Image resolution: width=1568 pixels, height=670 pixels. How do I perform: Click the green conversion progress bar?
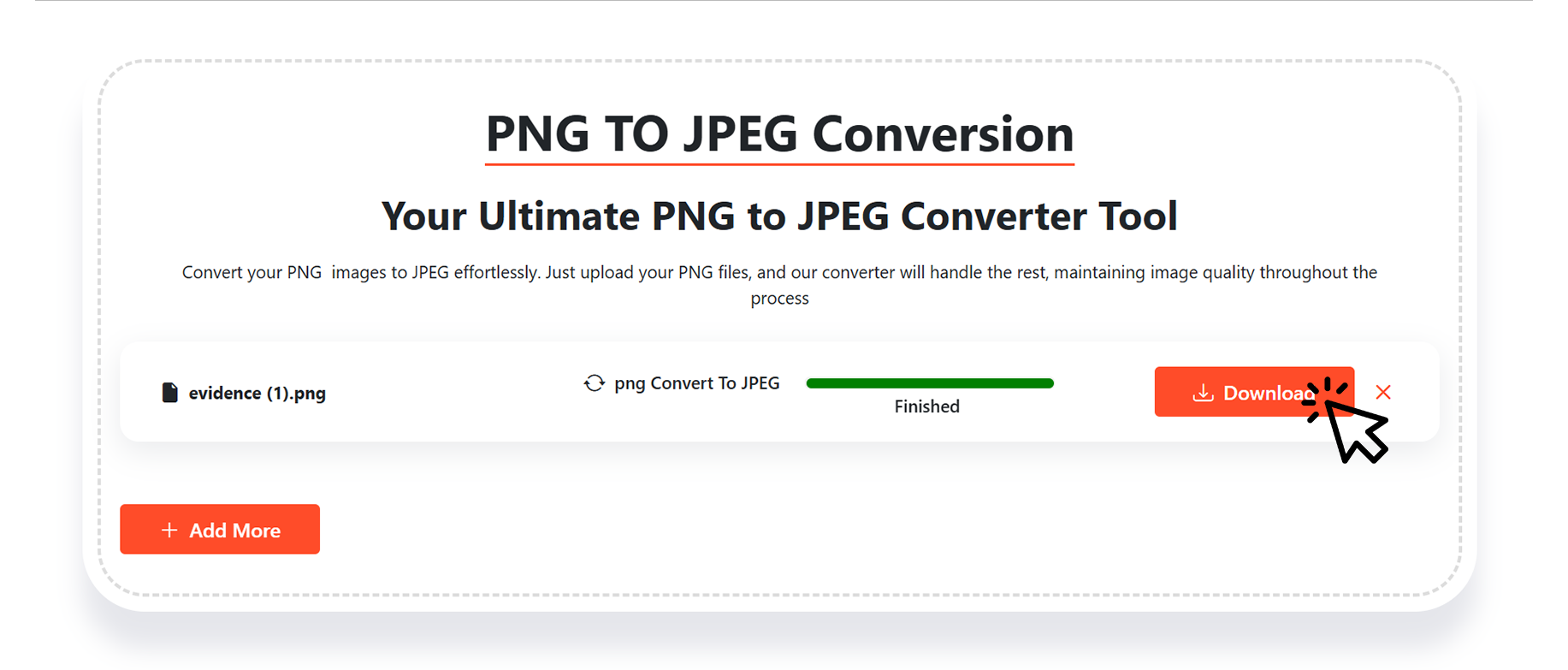930,383
